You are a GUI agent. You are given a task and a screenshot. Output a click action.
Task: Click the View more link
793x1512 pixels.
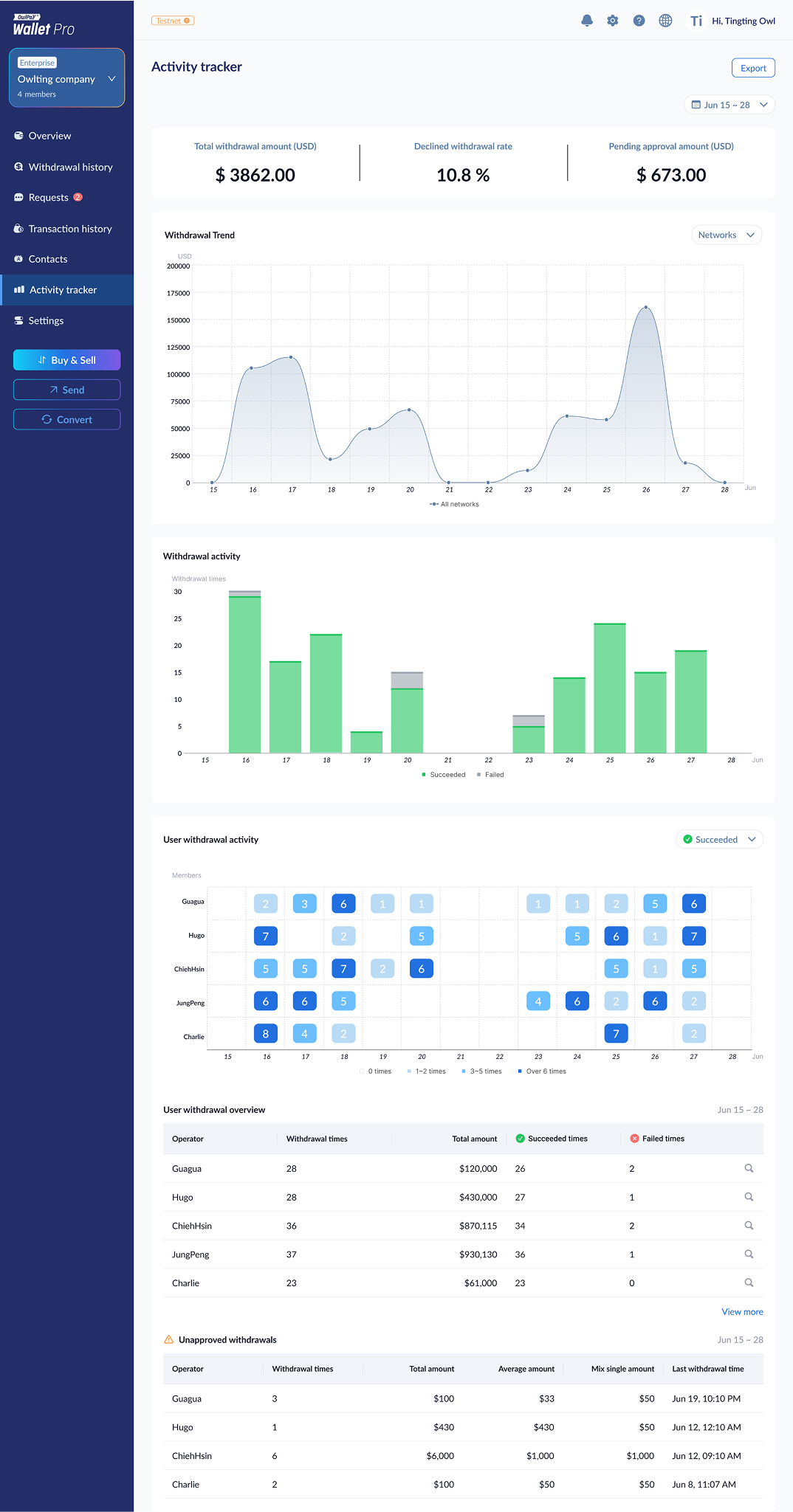pos(742,1311)
